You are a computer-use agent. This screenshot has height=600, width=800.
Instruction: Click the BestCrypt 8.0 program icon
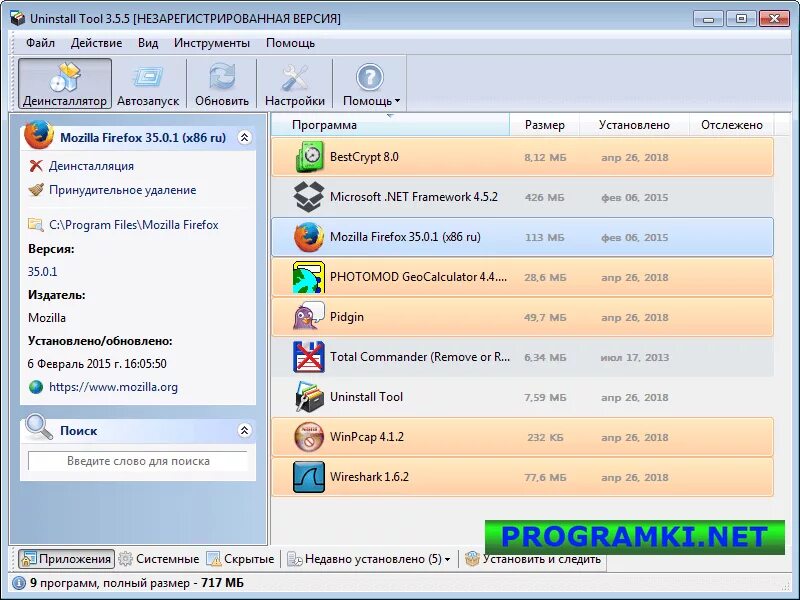point(309,157)
